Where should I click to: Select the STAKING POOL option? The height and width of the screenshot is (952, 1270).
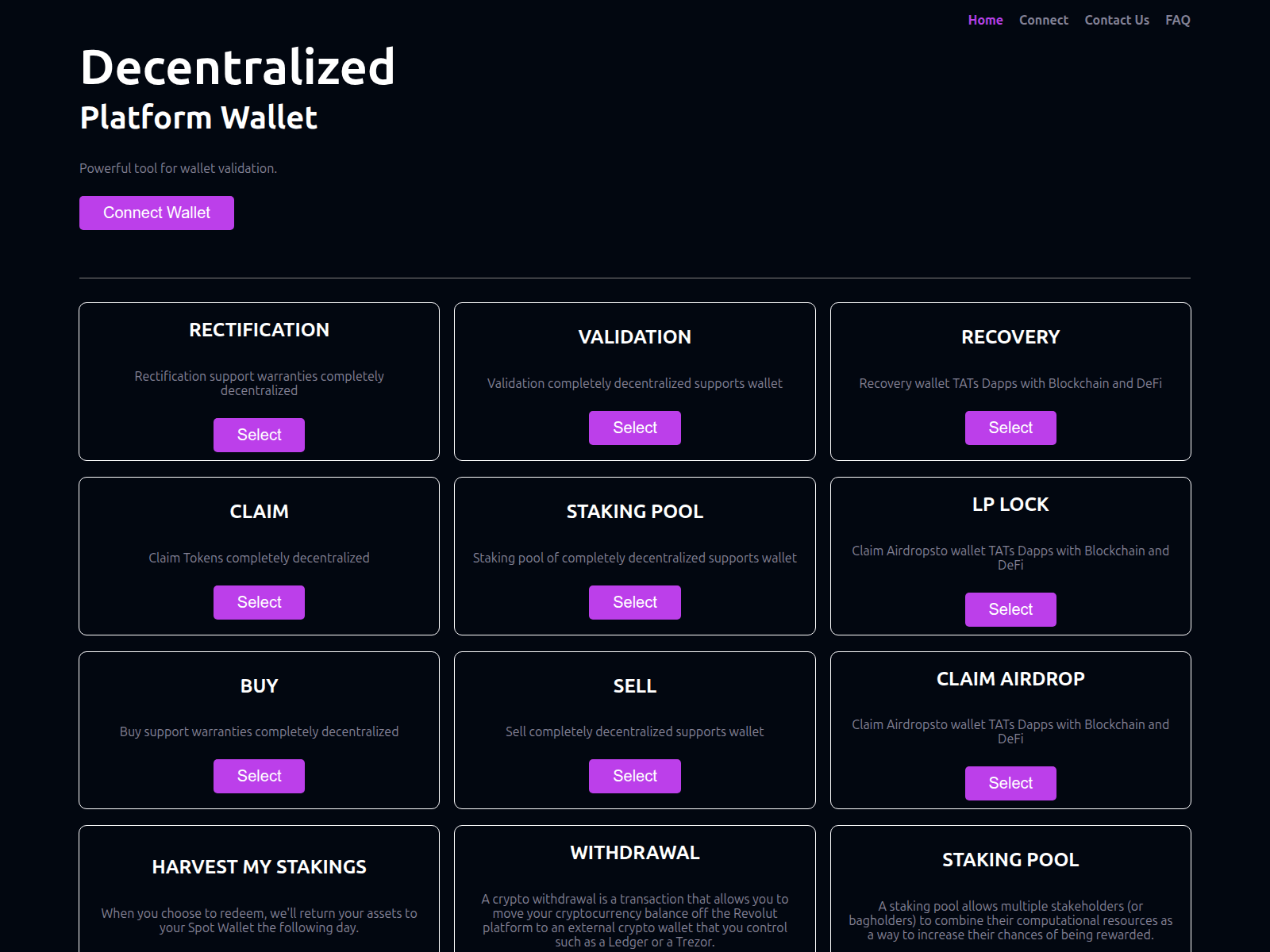coord(635,602)
